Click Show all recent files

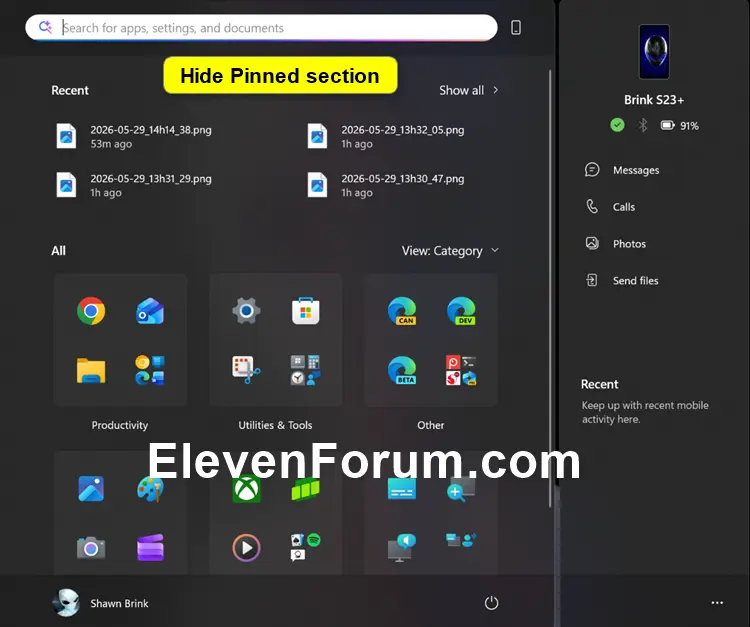point(469,90)
